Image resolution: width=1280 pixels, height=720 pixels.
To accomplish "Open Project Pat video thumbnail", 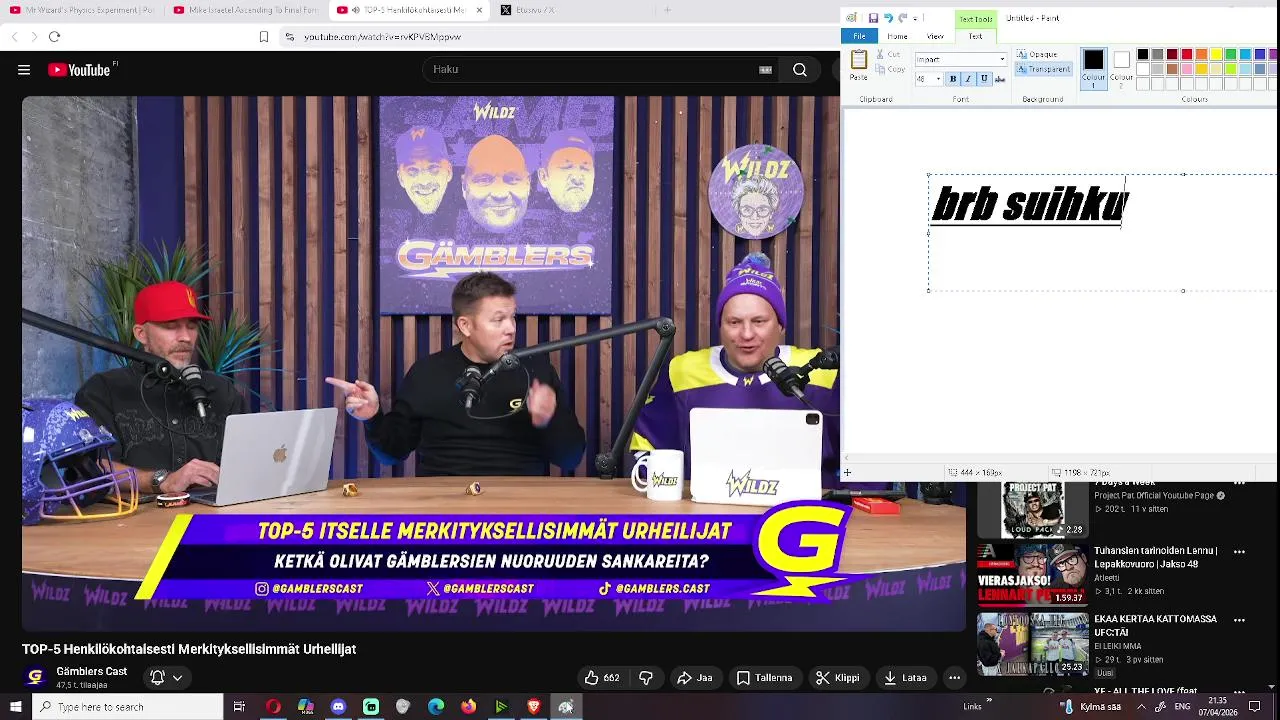I will 1032,510.
